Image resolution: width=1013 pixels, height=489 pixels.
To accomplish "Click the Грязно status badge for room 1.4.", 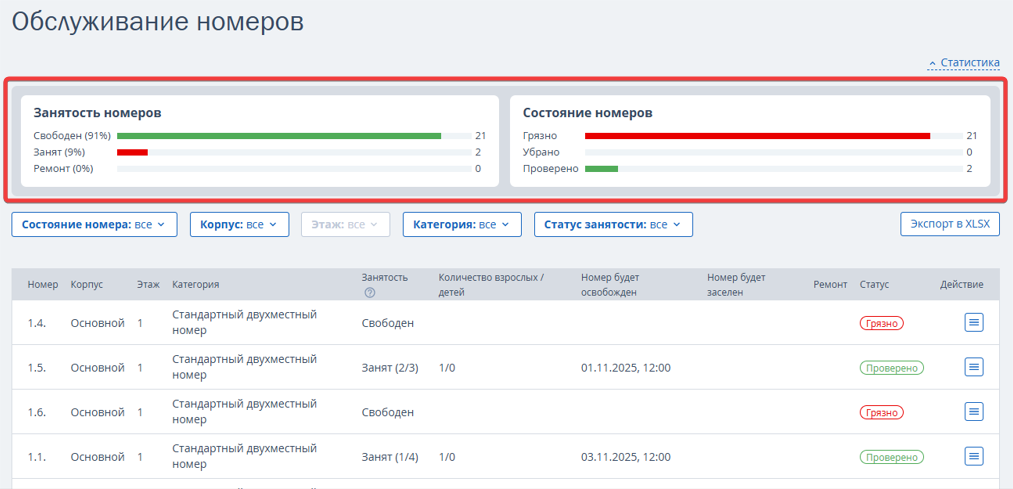I will click(x=881, y=324).
